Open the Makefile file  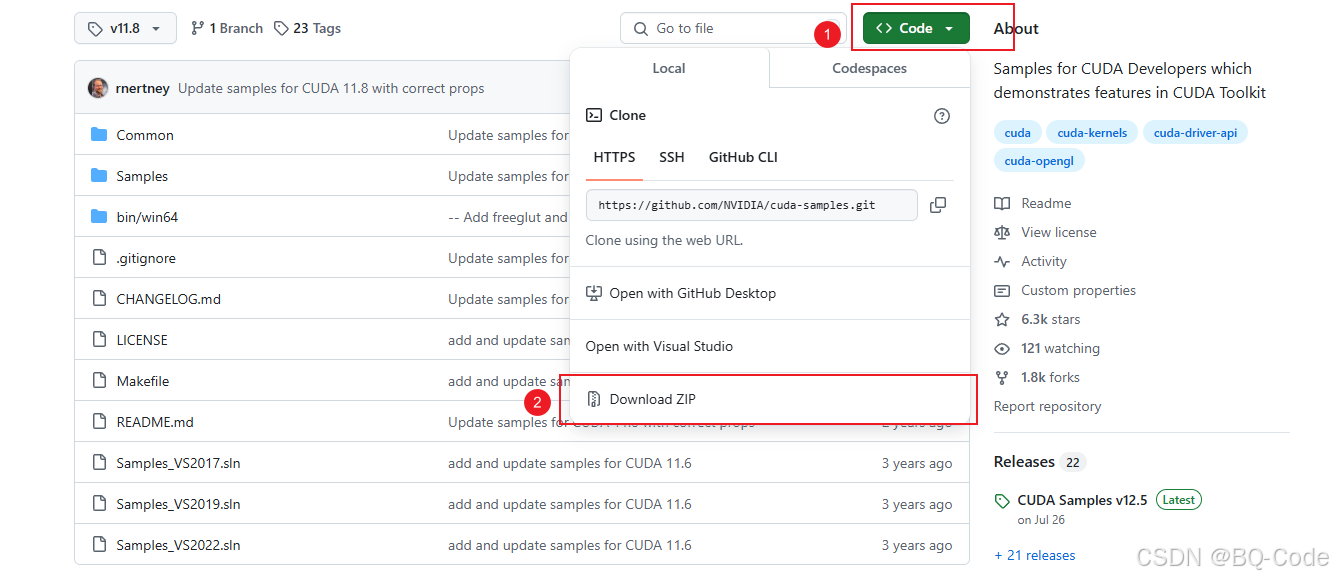(143, 381)
